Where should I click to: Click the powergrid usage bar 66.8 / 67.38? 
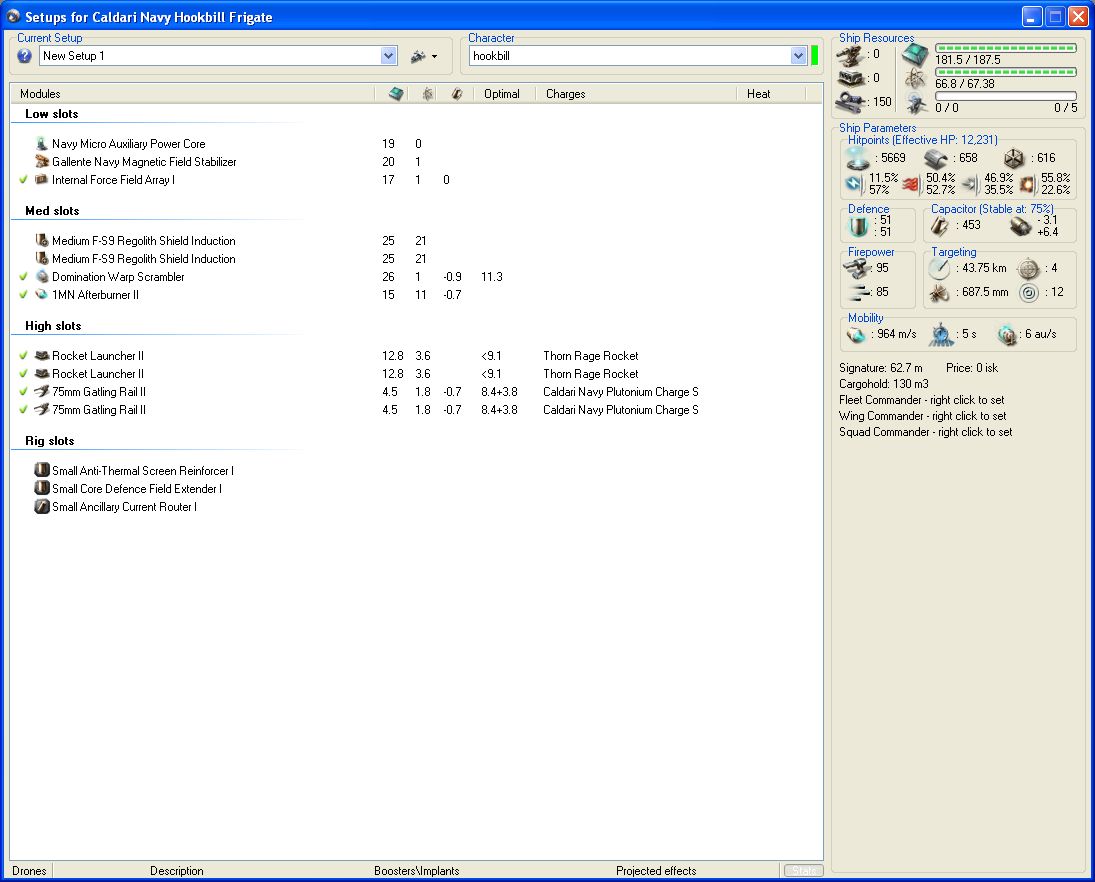pos(1006,72)
